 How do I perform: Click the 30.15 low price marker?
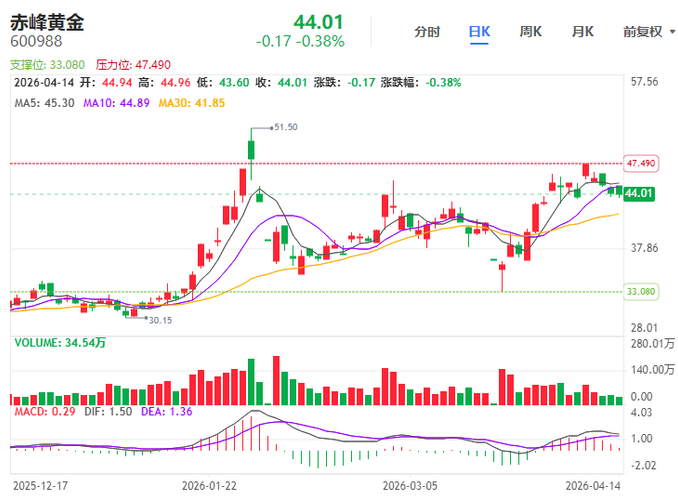click(160, 321)
